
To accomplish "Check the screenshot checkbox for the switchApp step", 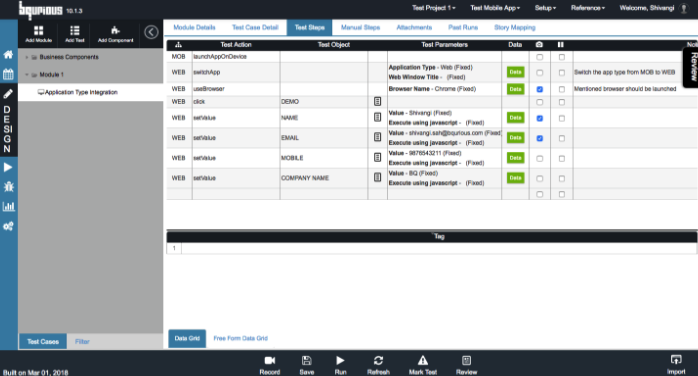I will point(540,73).
